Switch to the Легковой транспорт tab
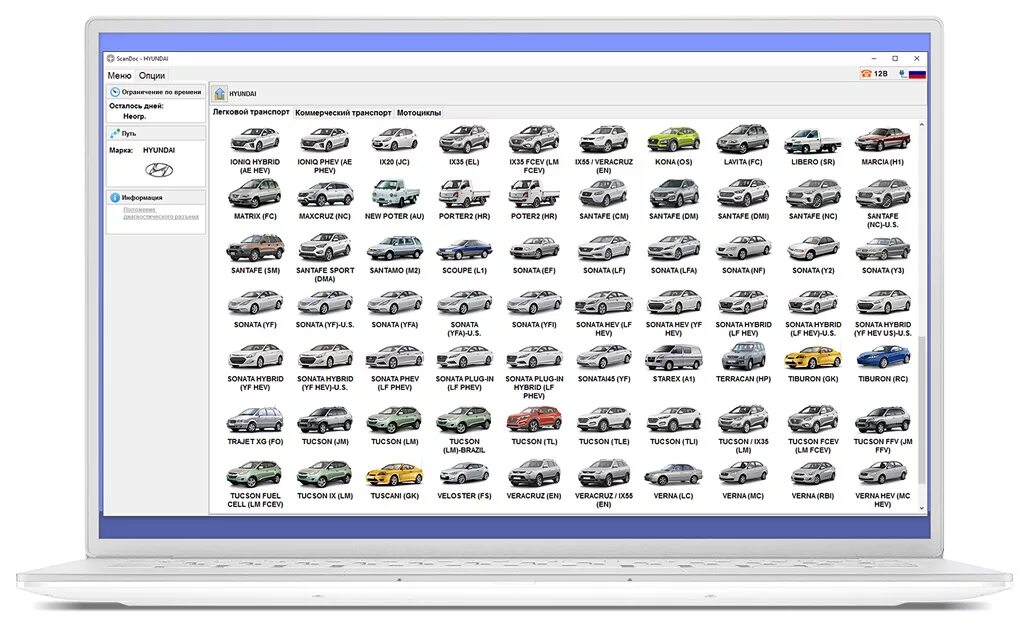This screenshot has height=626, width=1024. point(251,112)
